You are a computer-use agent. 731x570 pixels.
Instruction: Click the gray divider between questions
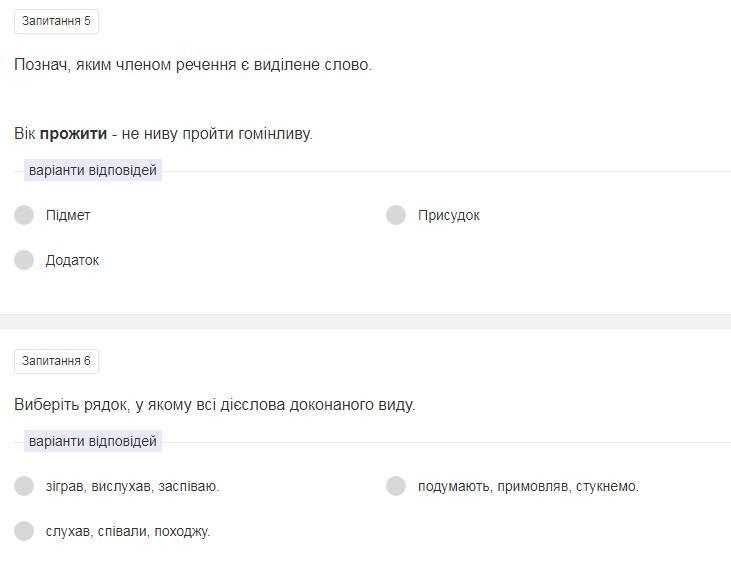pos(366,322)
